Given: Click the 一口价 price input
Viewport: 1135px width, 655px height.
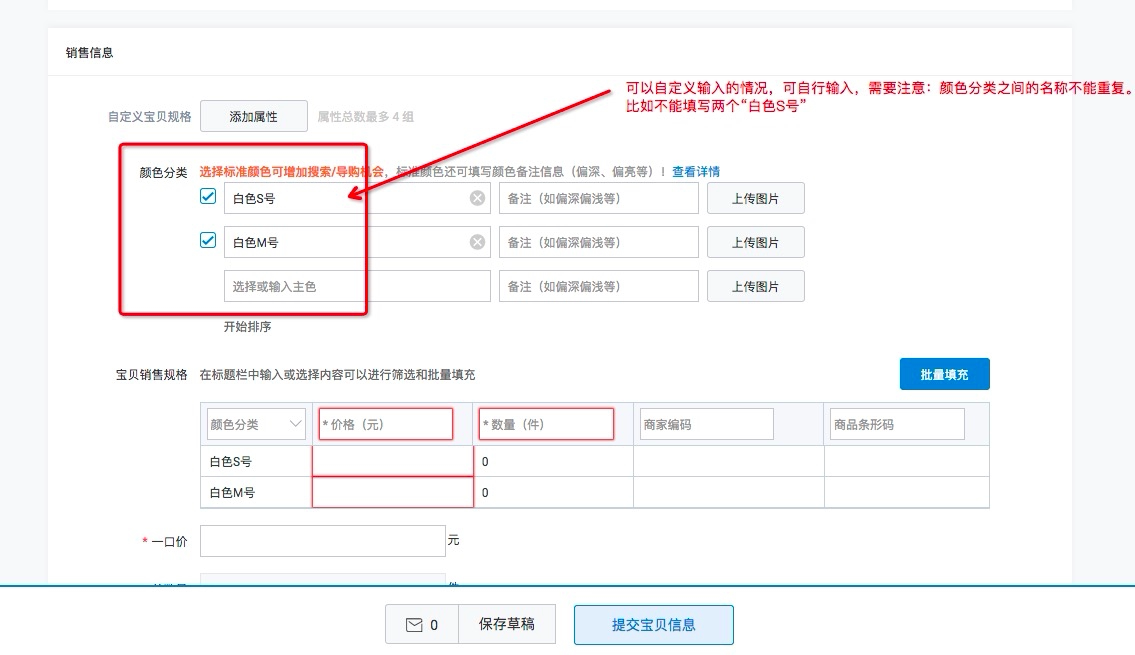Looking at the screenshot, I should (x=322, y=541).
